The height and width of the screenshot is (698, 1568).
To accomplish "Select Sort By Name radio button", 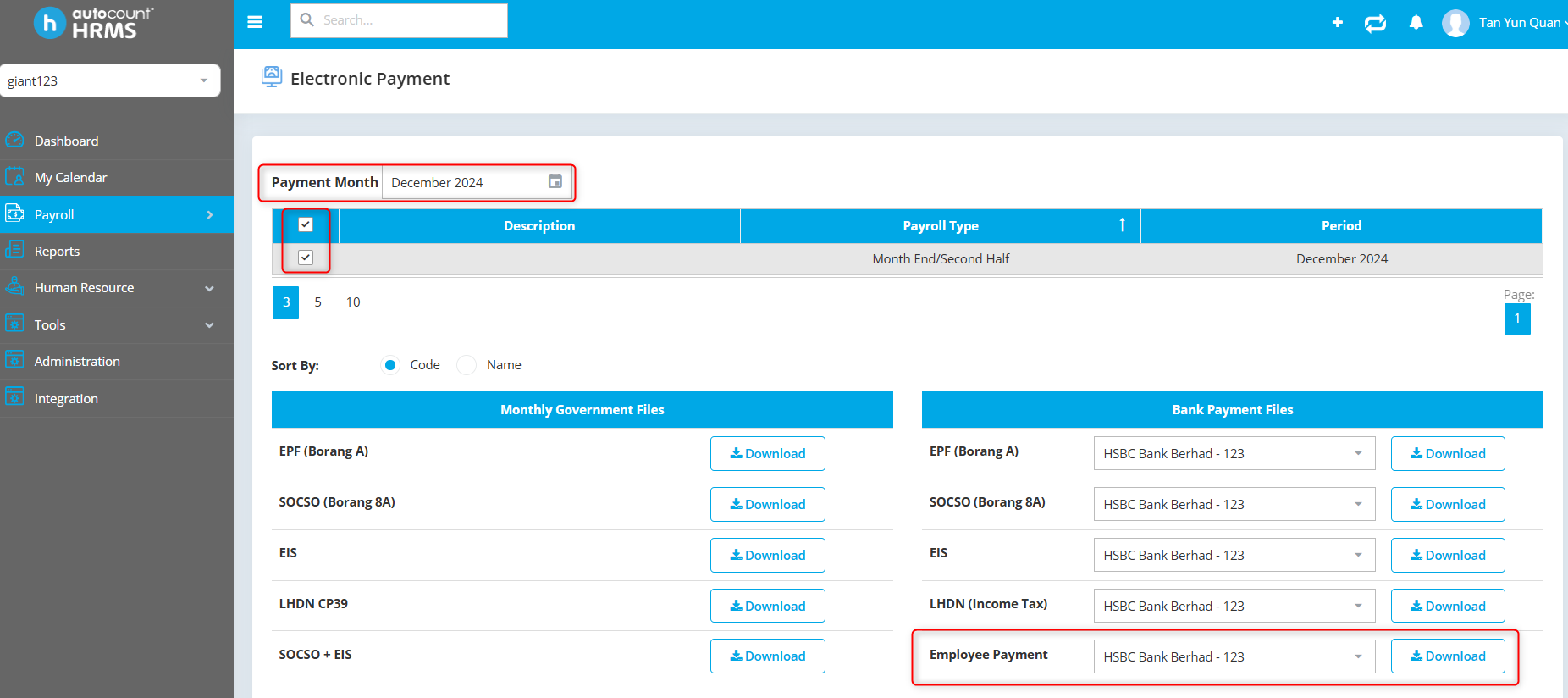I will click(467, 365).
